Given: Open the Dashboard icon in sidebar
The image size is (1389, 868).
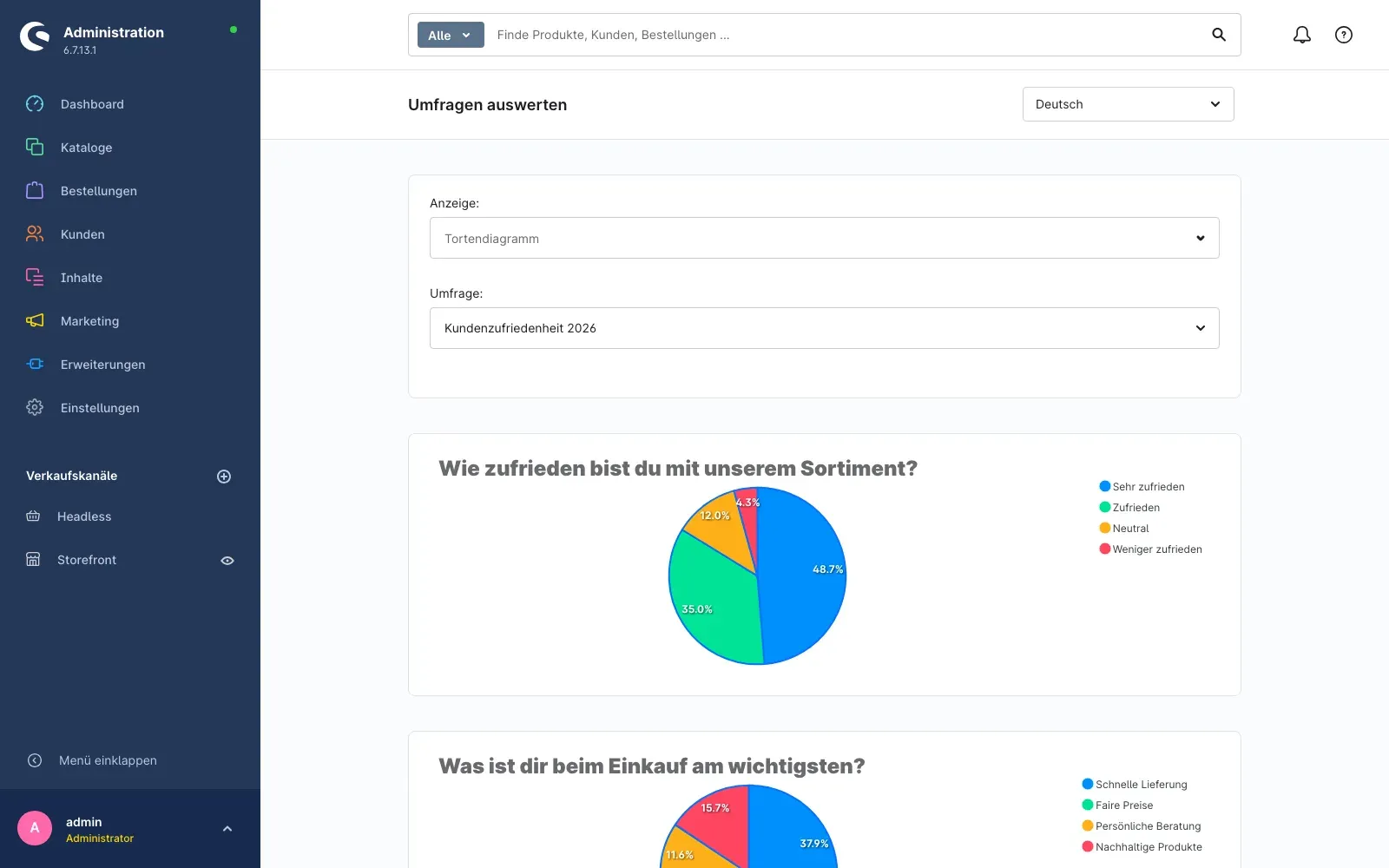Looking at the screenshot, I should tap(35, 104).
